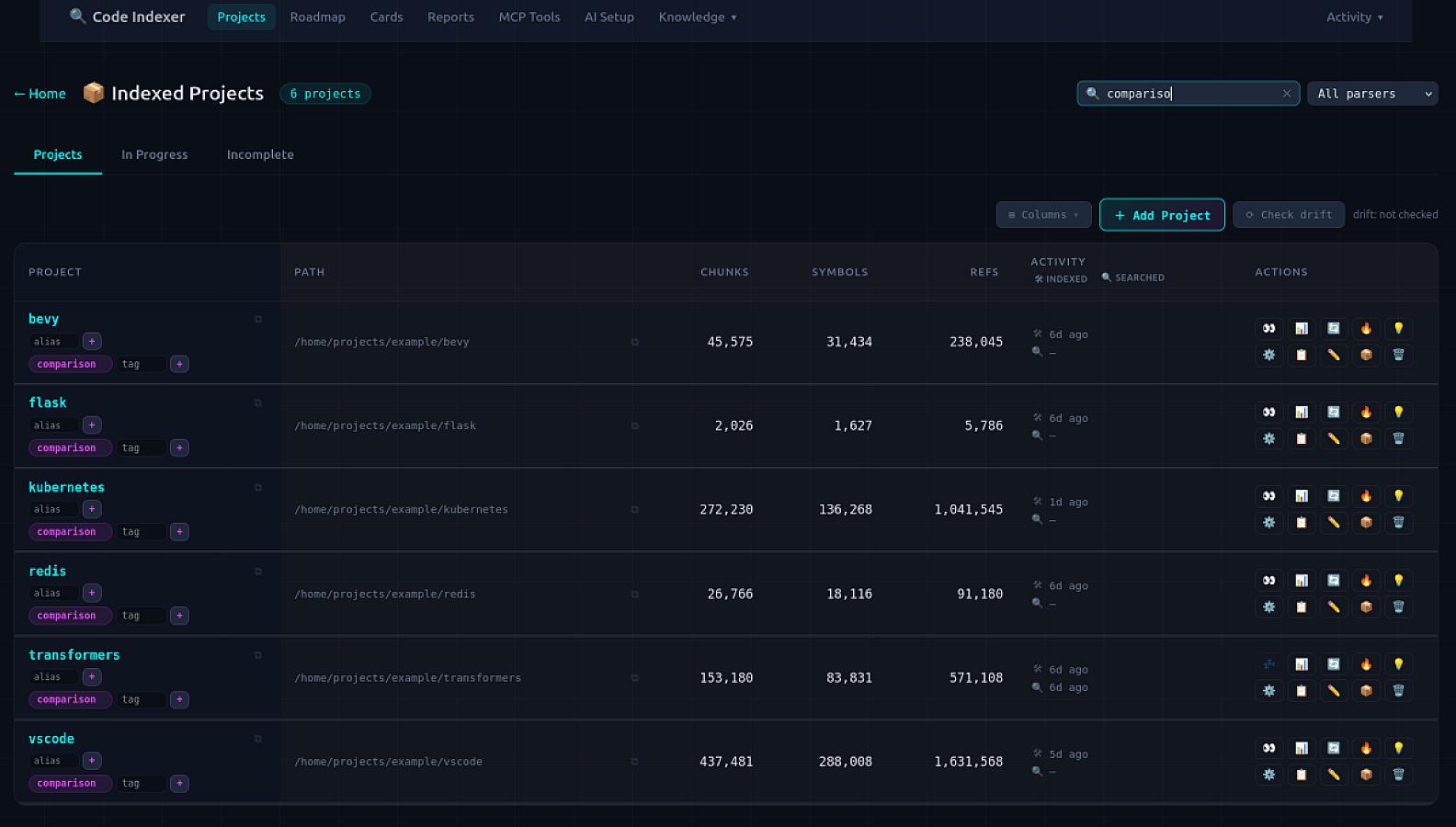The width and height of the screenshot is (1456, 827).
Task: Click the refresh arrows icon for bevy
Action: [1334, 328]
